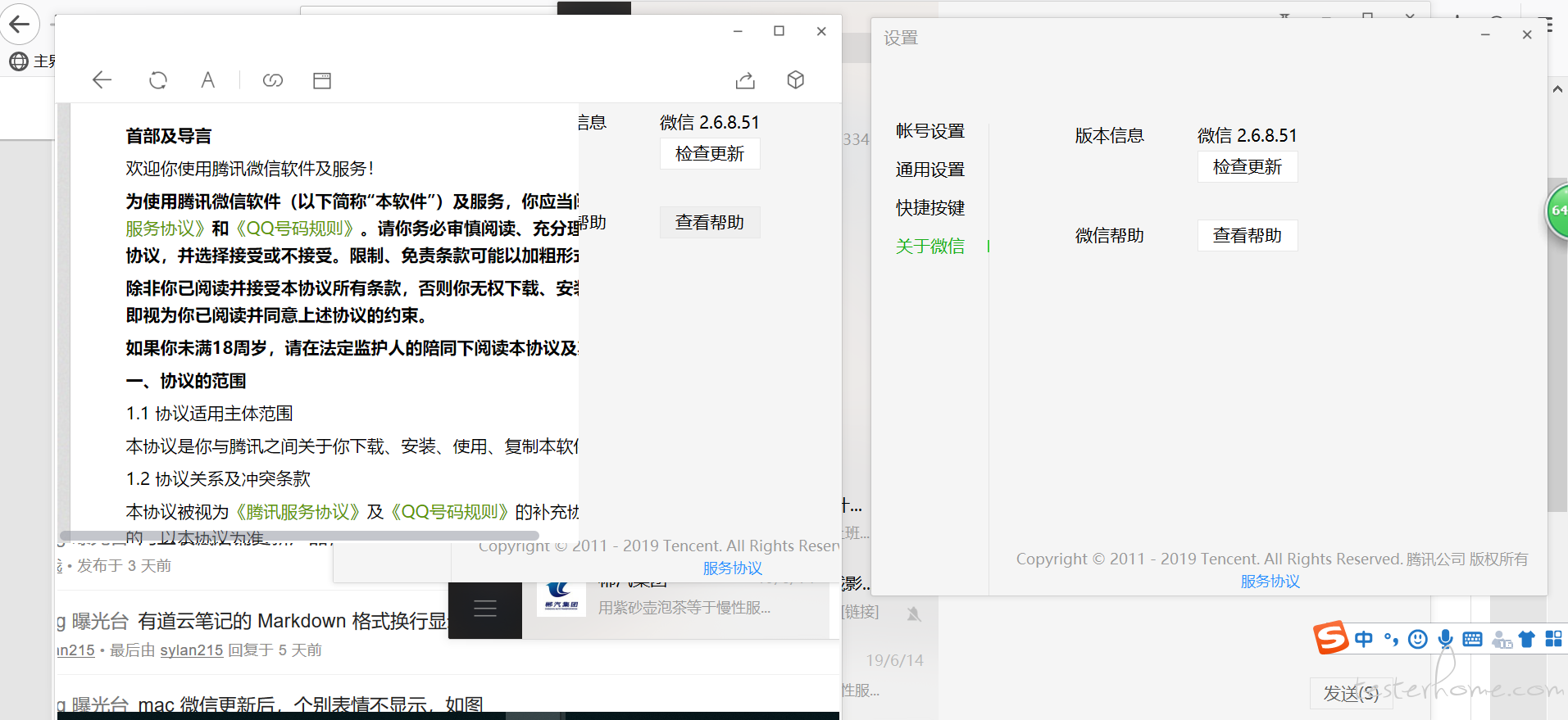
Task: Open Sogou skin shirt icon
Action: click(x=1526, y=639)
